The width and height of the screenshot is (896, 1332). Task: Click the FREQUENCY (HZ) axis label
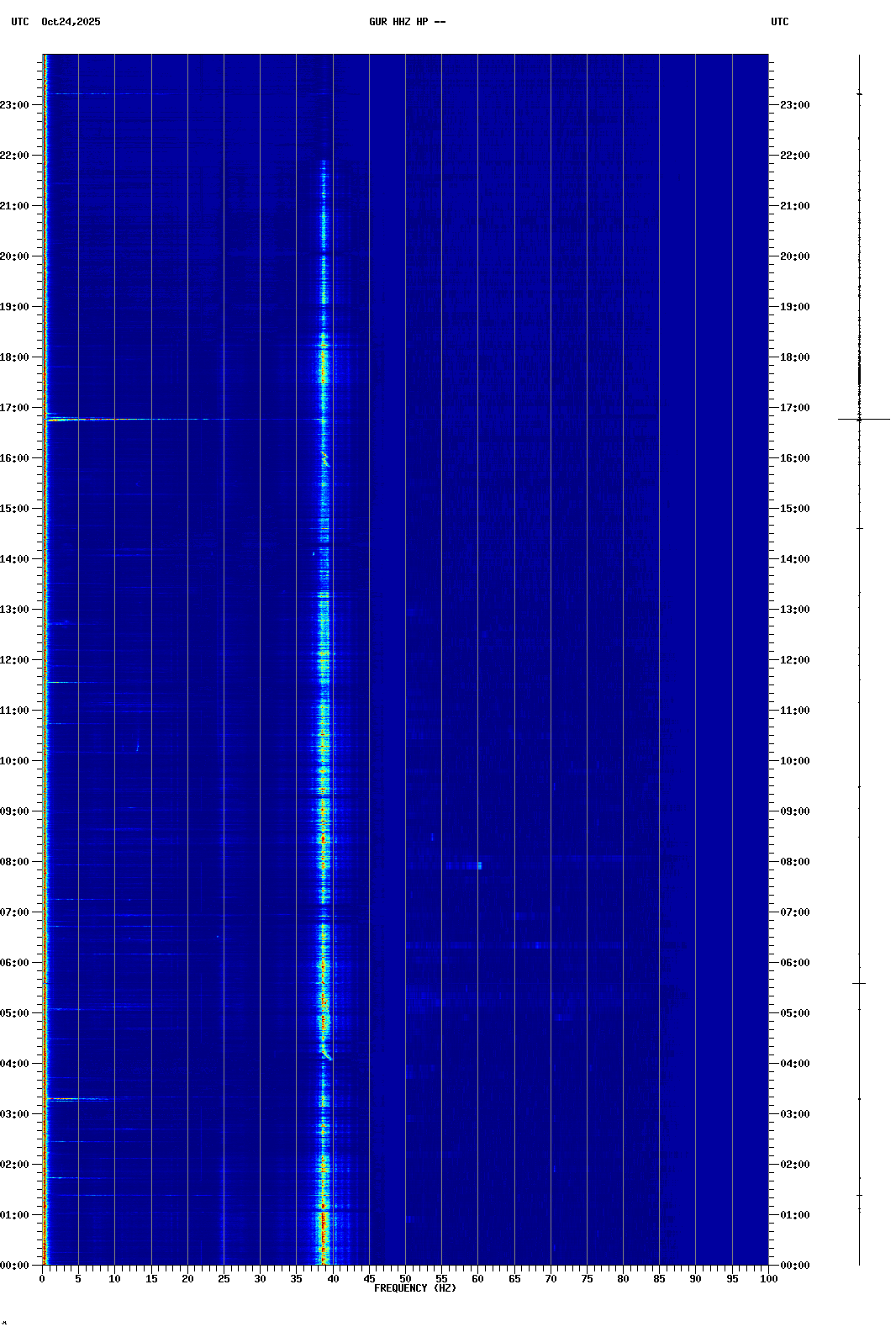414,1288
